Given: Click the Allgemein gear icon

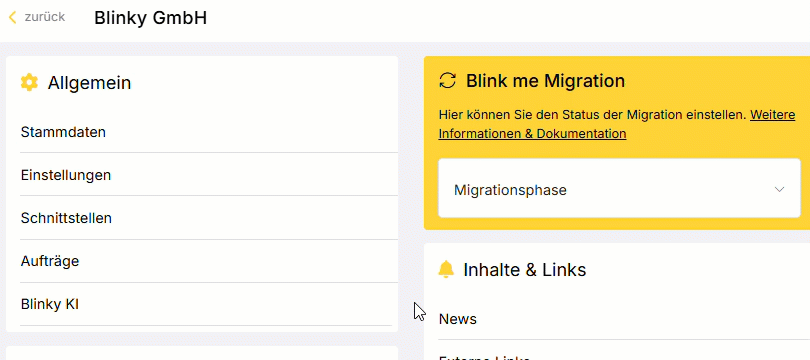Looking at the screenshot, I should pyautogui.click(x=29, y=83).
